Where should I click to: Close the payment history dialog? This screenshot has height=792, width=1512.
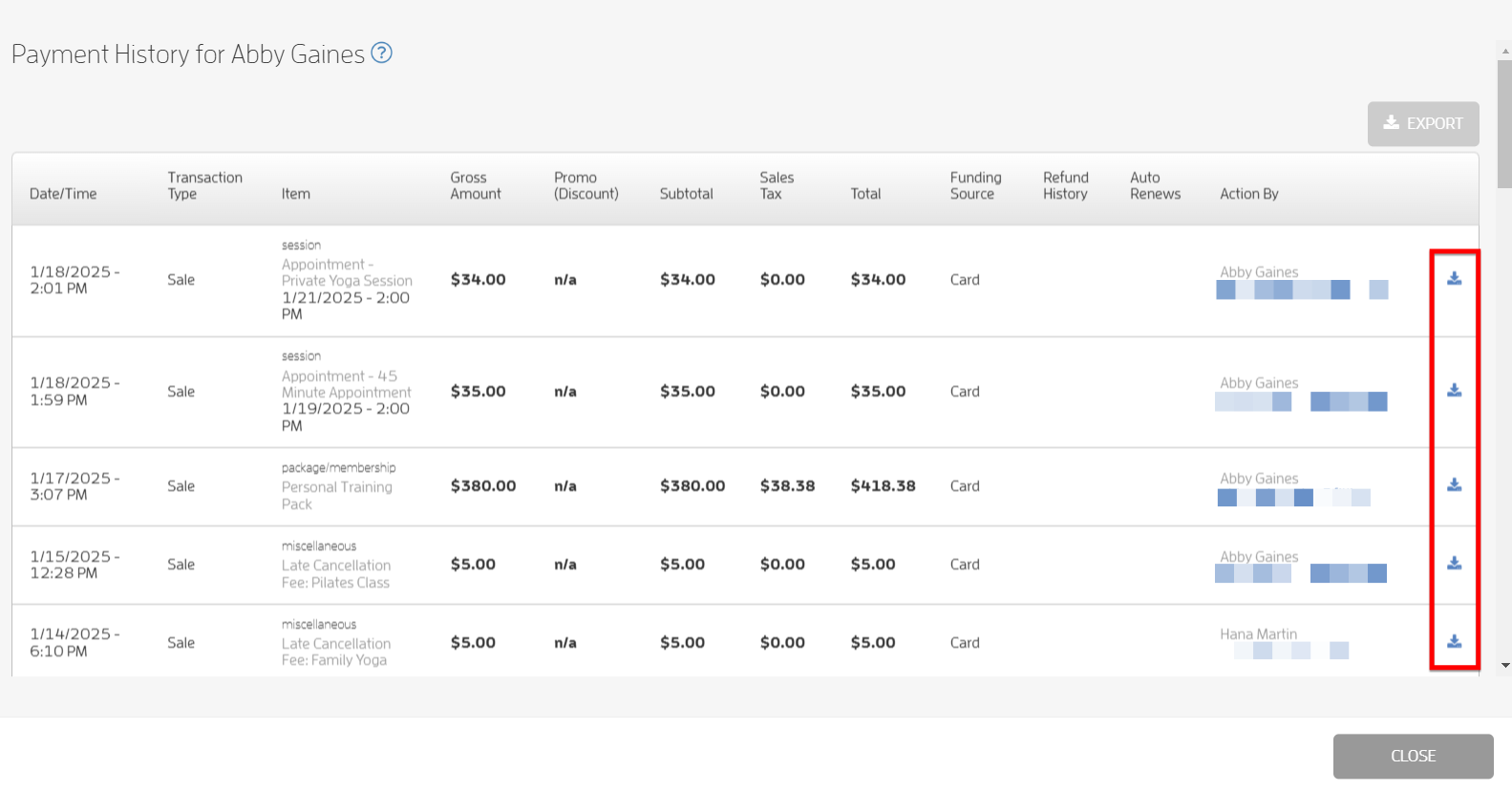[x=1413, y=756]
